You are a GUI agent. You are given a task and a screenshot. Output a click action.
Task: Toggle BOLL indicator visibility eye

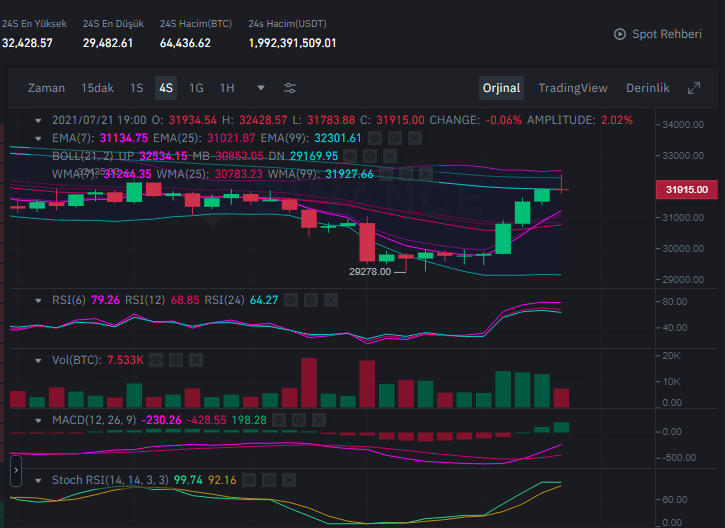tap(350, 156)
